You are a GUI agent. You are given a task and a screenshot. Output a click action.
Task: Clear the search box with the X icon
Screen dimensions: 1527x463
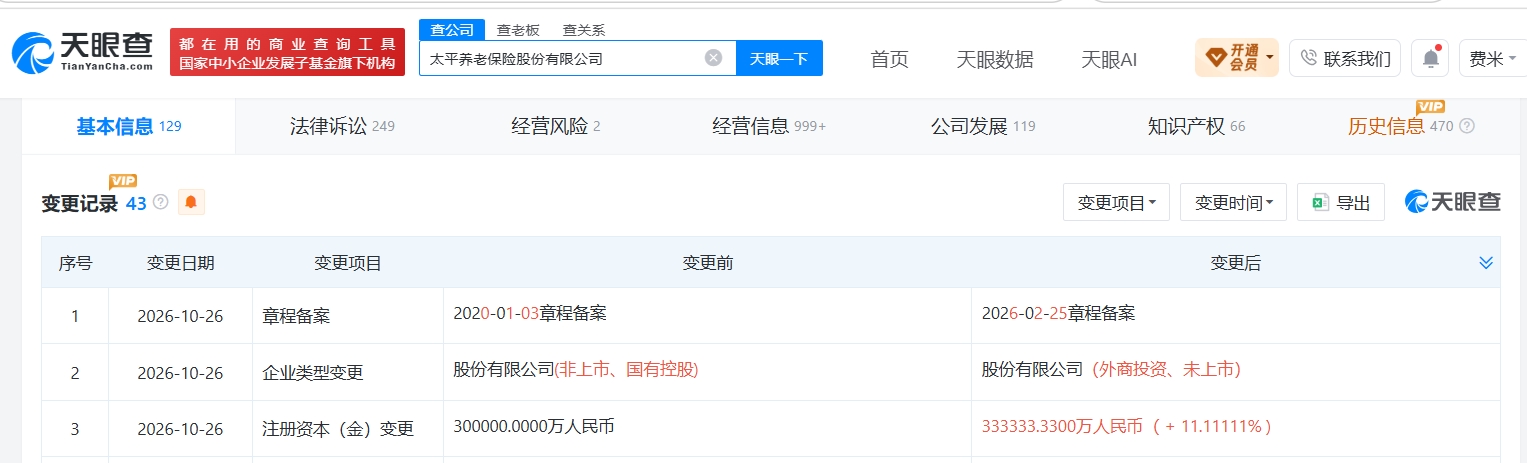tap(713, 58)
